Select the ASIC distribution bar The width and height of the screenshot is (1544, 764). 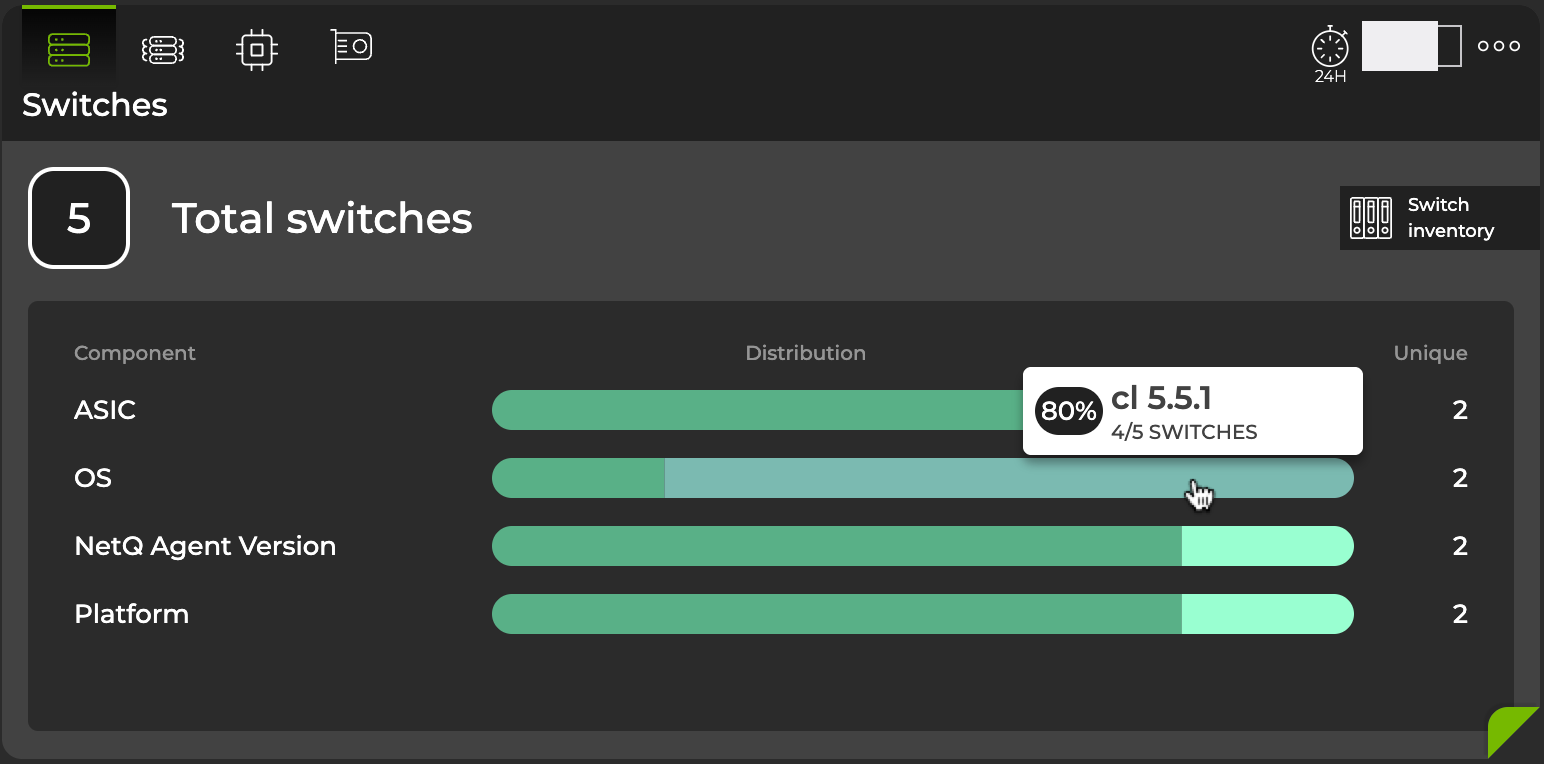[750, 410]
